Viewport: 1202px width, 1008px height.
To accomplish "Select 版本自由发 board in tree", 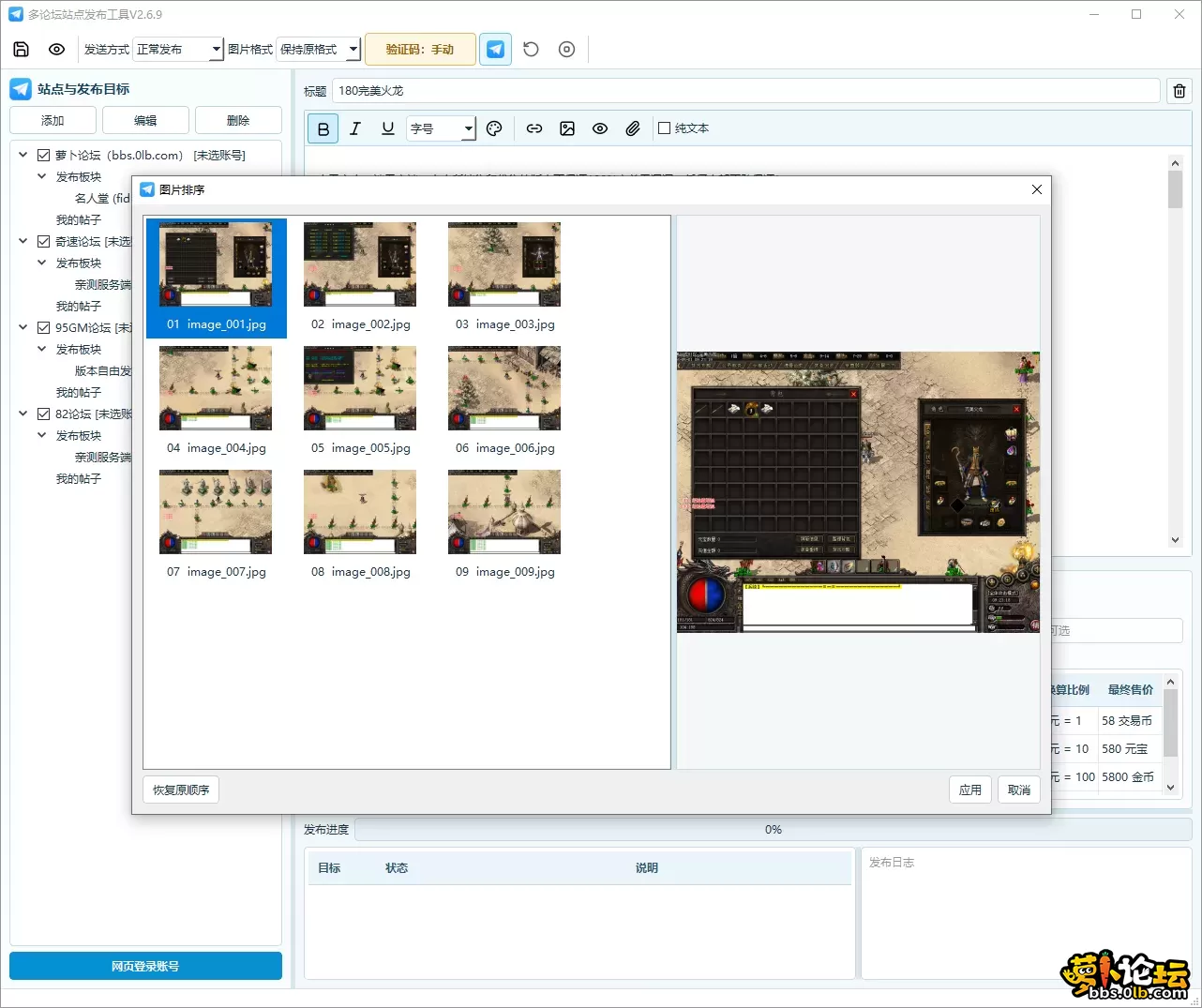I will coord(102,371).
